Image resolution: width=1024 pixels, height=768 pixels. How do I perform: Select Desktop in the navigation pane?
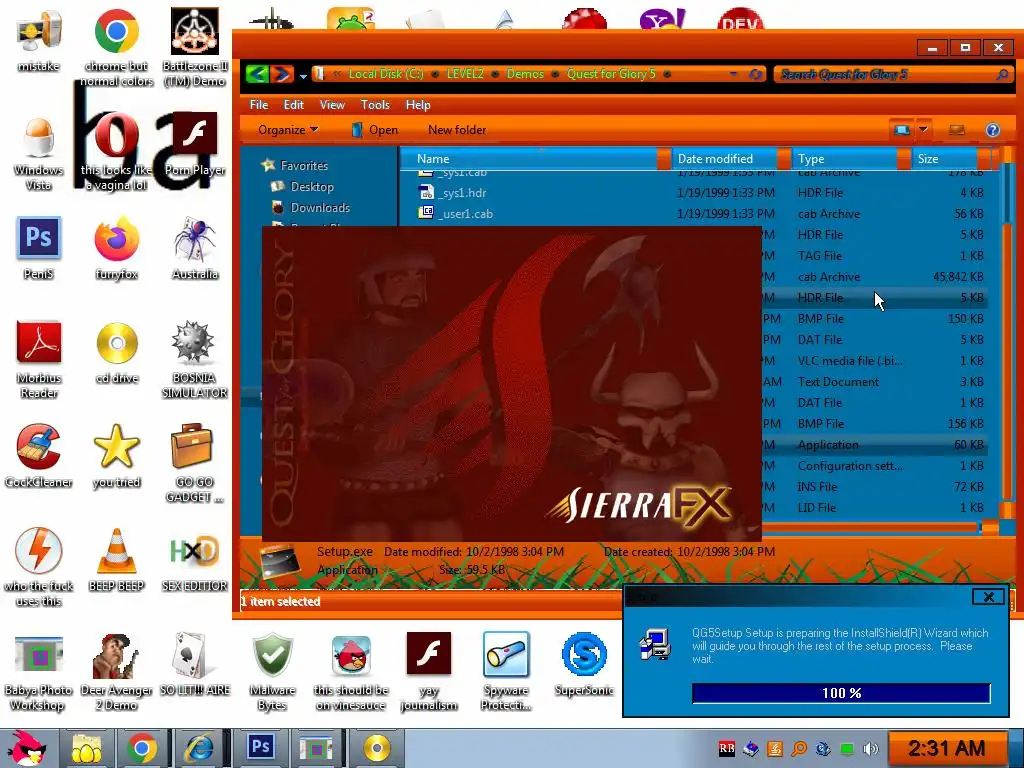coord(312,187)
